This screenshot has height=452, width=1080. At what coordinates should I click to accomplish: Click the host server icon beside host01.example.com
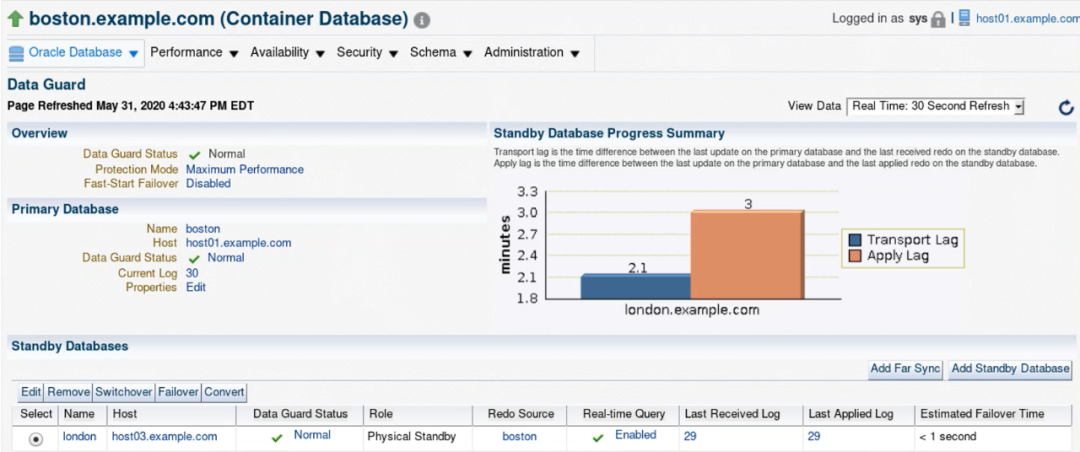tap(964, 18)
